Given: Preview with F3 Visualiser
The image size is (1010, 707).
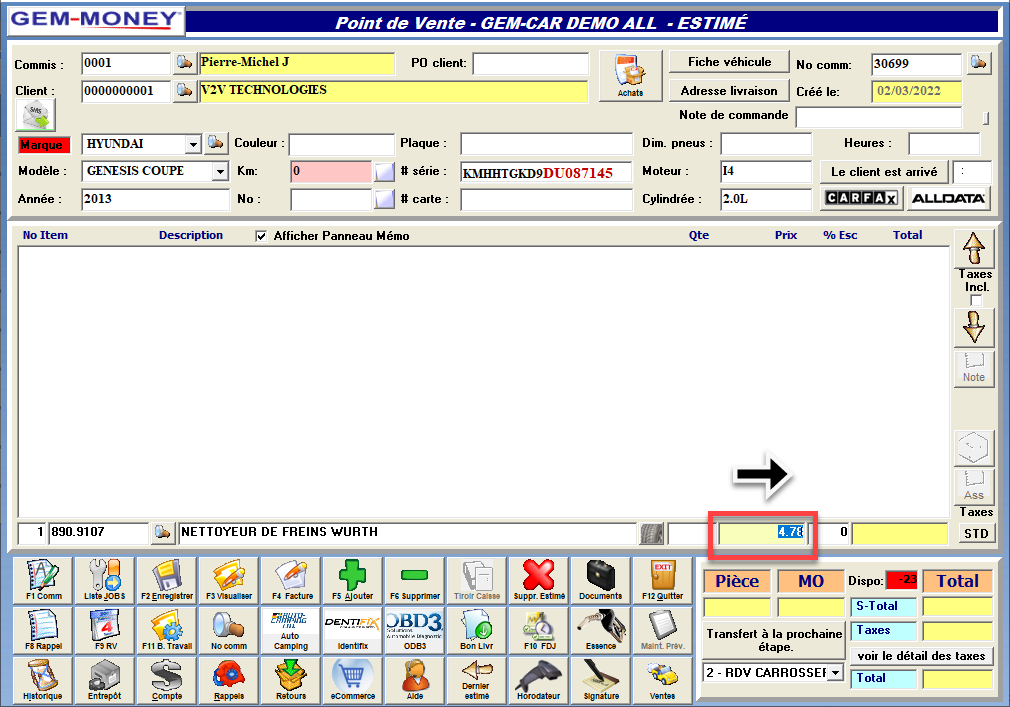Looking at the screenshot, I should click(229, 580).
